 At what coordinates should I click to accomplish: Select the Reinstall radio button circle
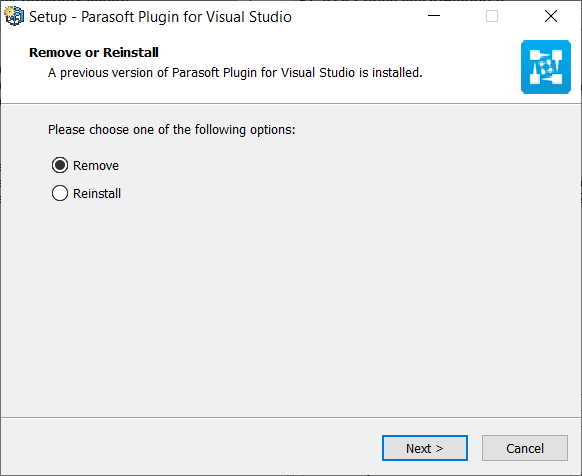tap(60, 193)
